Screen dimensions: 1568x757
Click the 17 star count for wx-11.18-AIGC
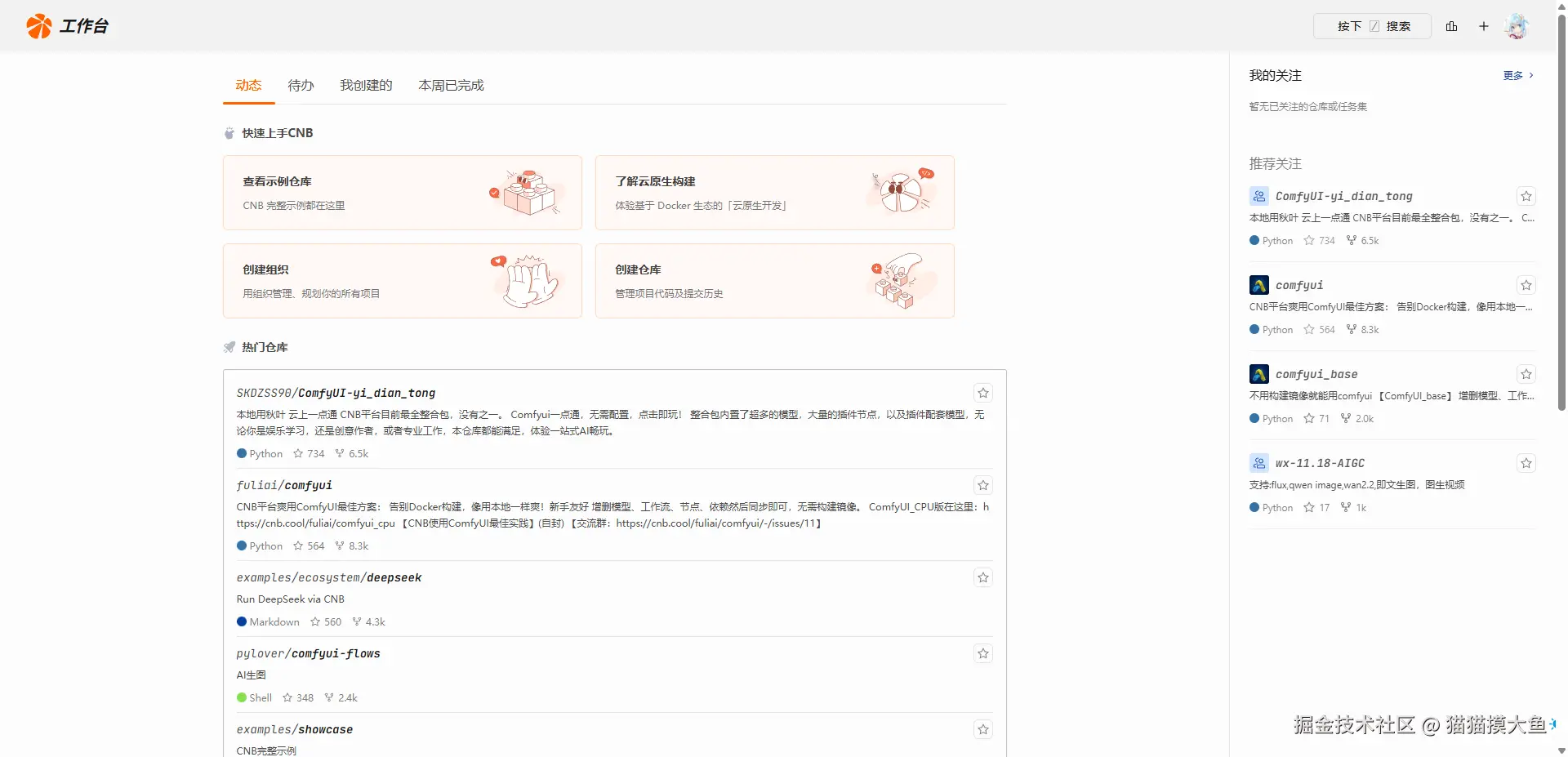tap(1316, 508)
